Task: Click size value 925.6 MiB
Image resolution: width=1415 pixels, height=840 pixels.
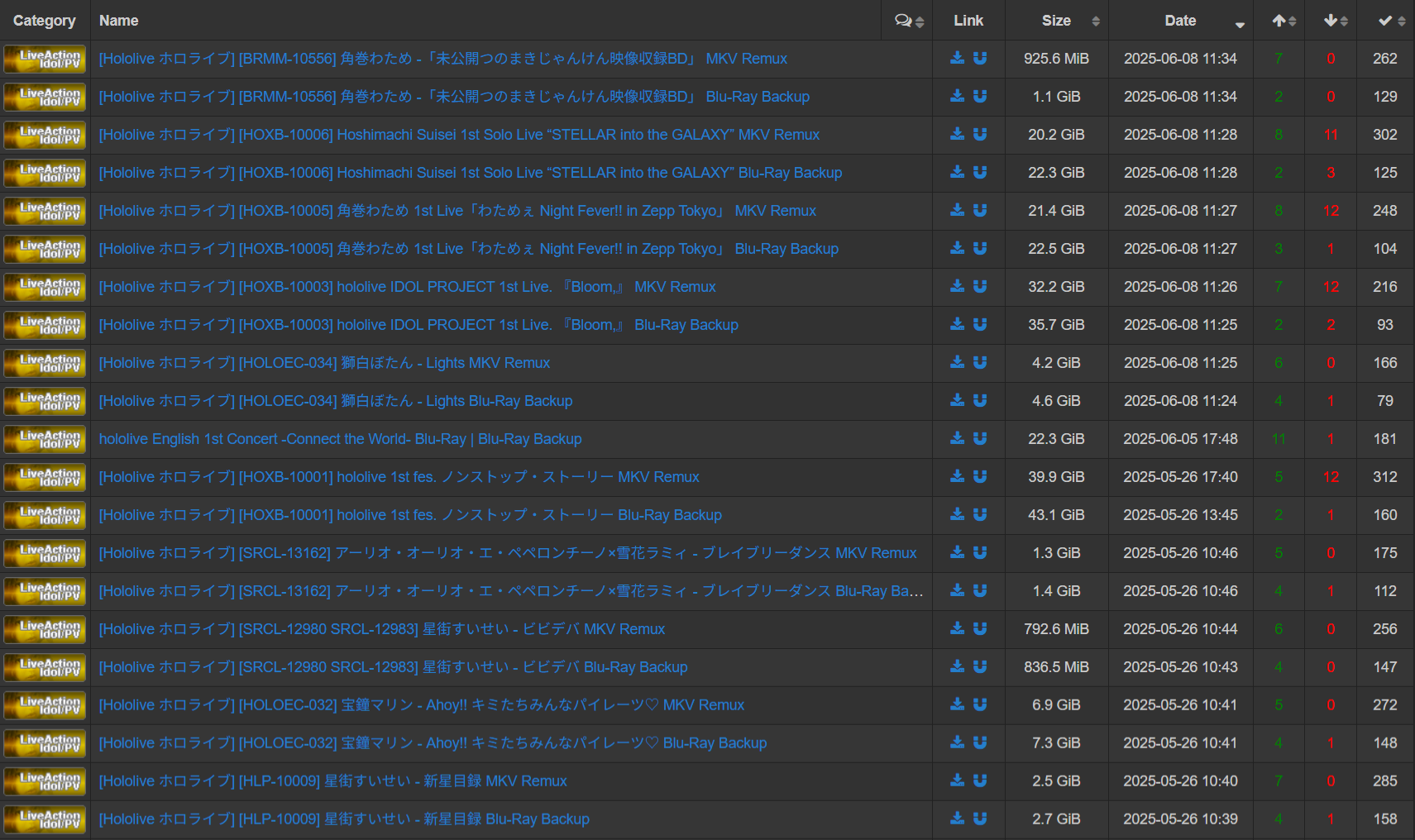Action: (x=1056, y=59)
